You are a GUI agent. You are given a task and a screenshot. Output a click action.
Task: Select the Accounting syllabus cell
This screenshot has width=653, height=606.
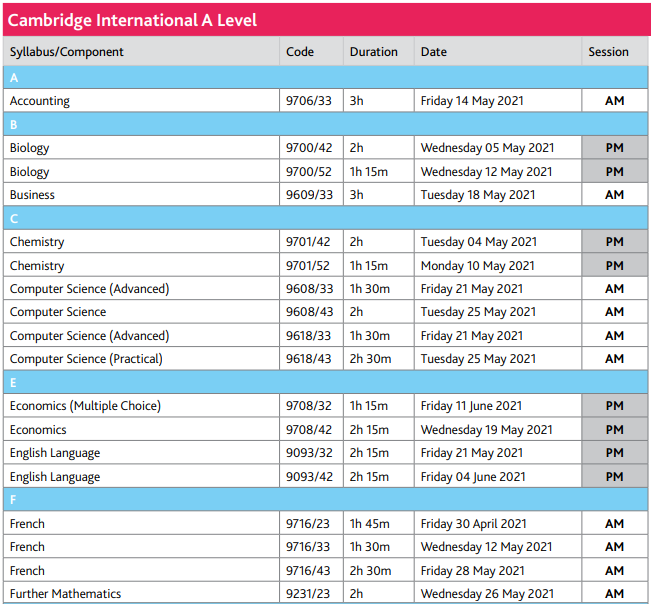pos(40,101)
